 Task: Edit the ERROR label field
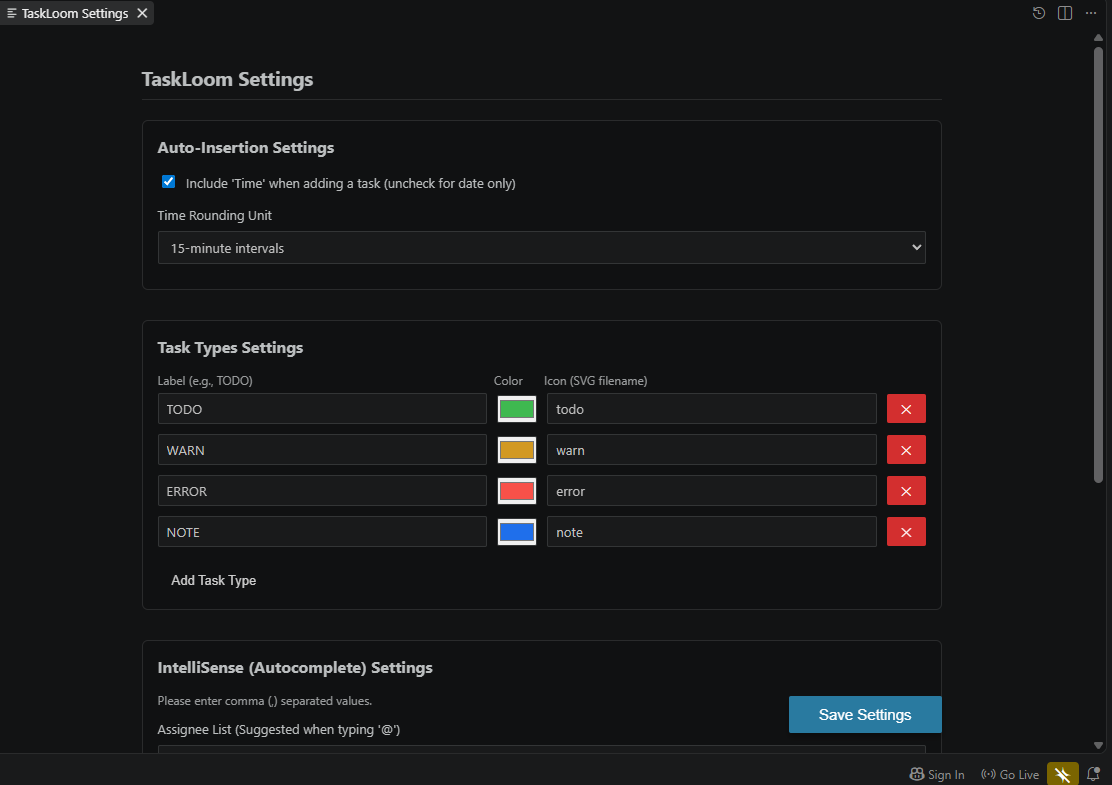322,491
